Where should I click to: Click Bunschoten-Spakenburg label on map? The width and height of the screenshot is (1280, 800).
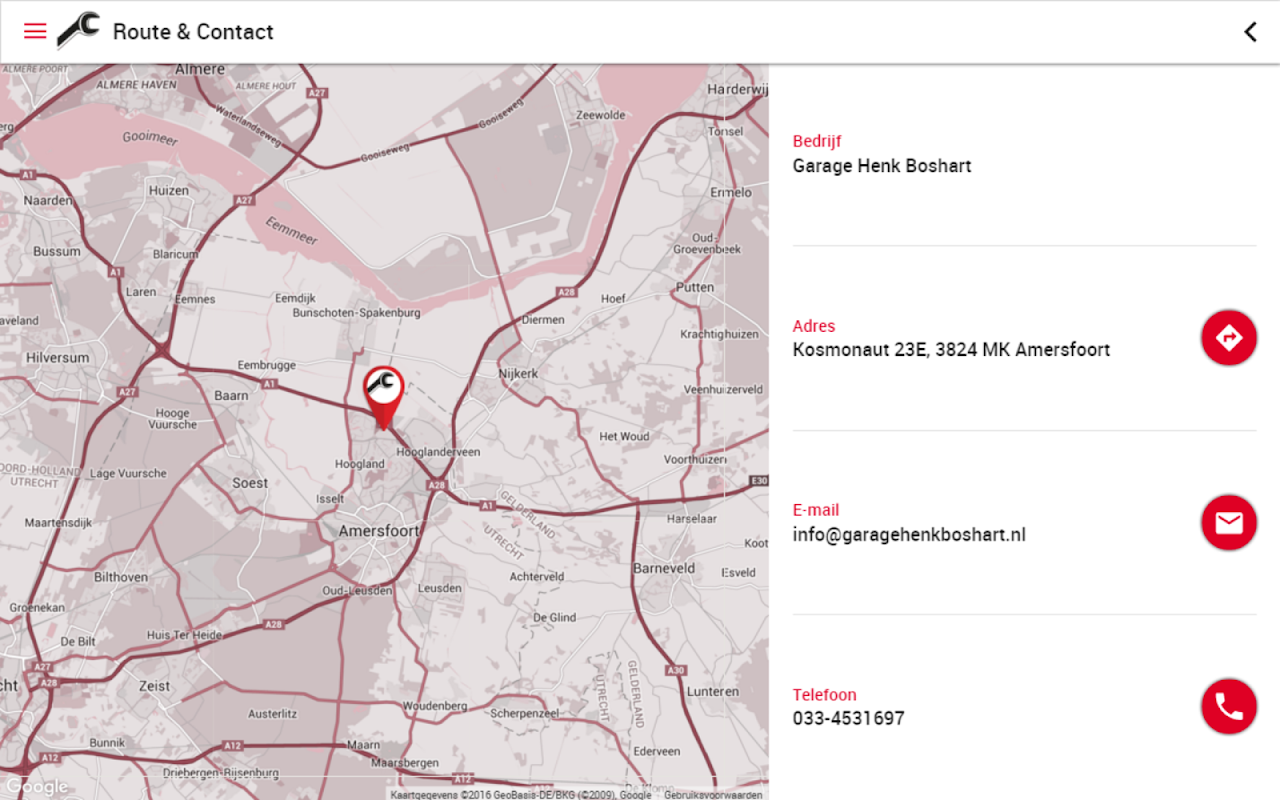tap(356, 313)
